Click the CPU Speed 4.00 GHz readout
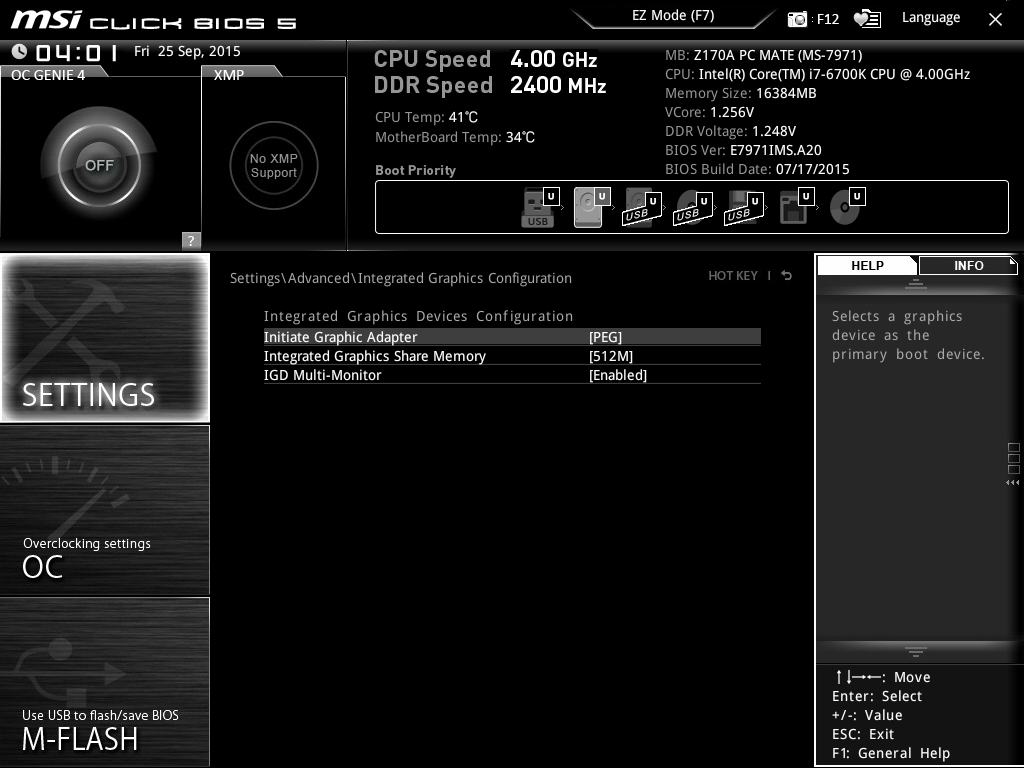This screenshot has width=1024, height=768. pyautogui.click(x=485, y=59)
